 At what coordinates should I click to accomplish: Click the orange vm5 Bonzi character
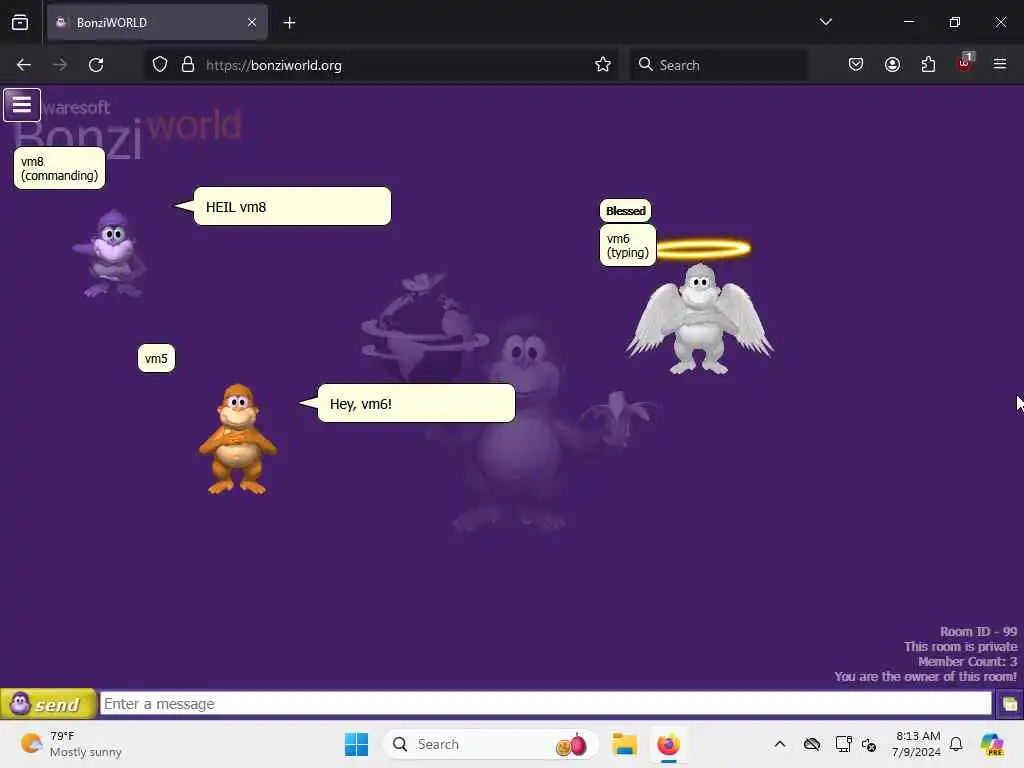pos(238,439)
